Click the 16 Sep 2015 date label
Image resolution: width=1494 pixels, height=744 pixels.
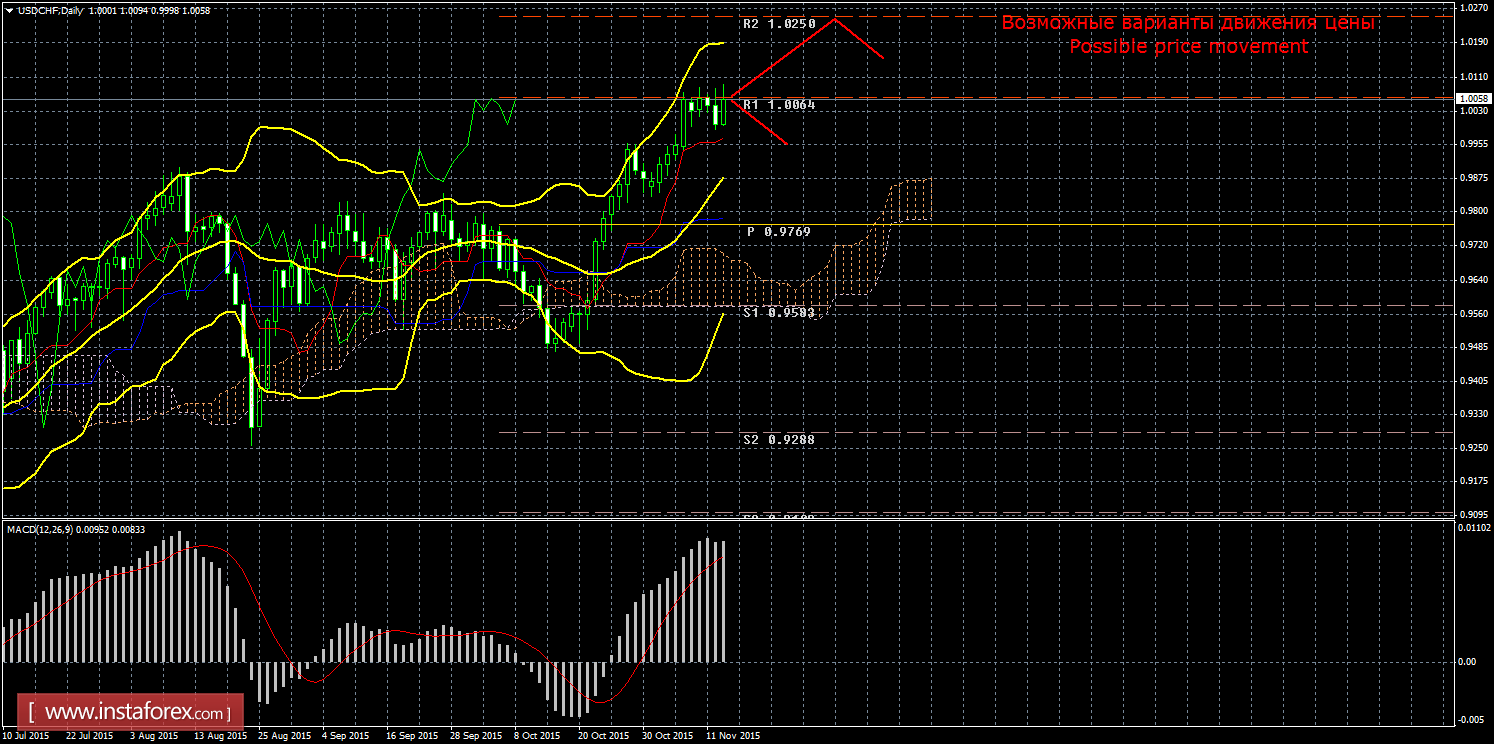tap(413, 736)
